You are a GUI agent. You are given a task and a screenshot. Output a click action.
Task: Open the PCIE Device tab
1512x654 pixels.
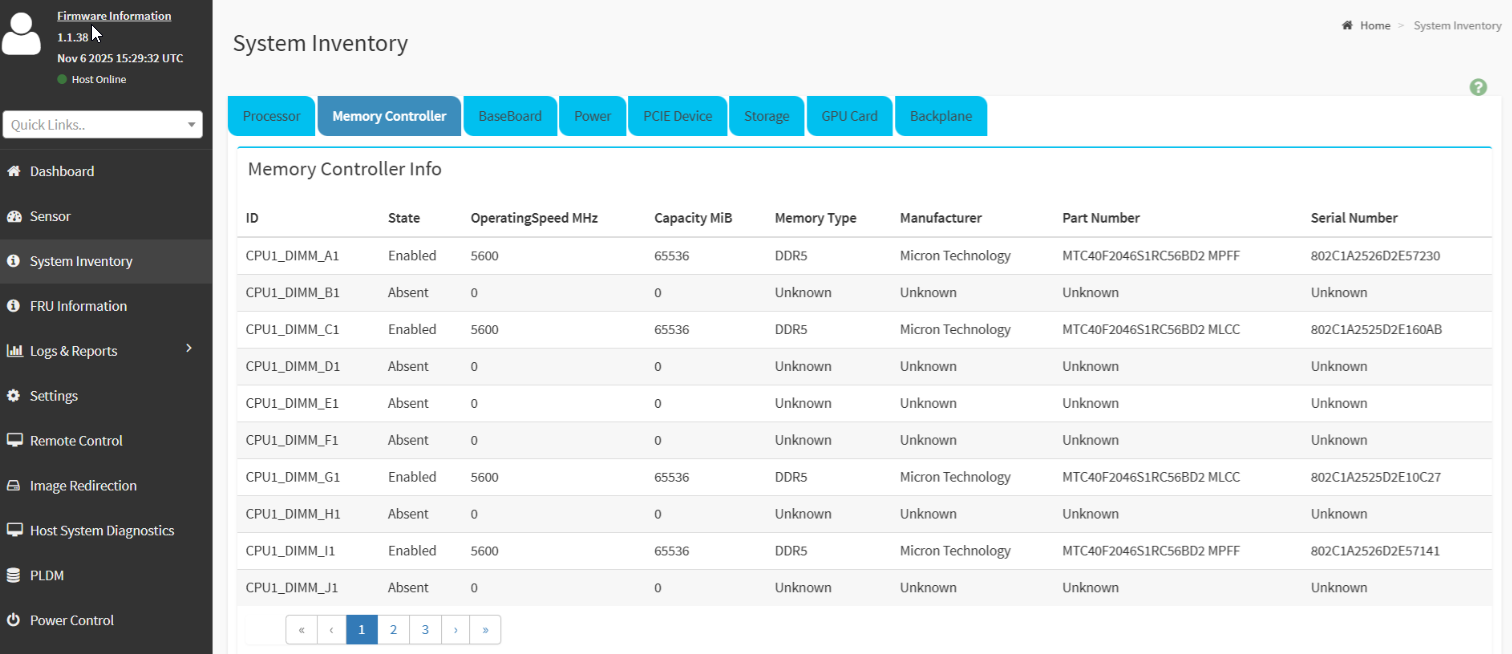(x=678, y=116)
